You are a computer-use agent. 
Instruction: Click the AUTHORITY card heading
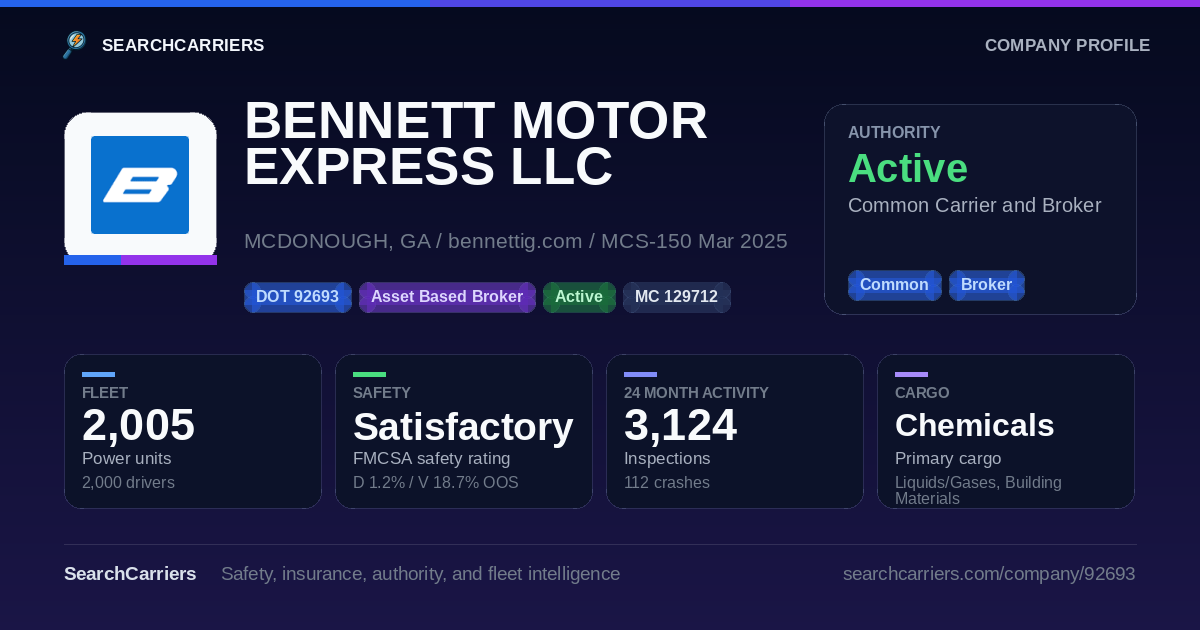coord(894,132)
